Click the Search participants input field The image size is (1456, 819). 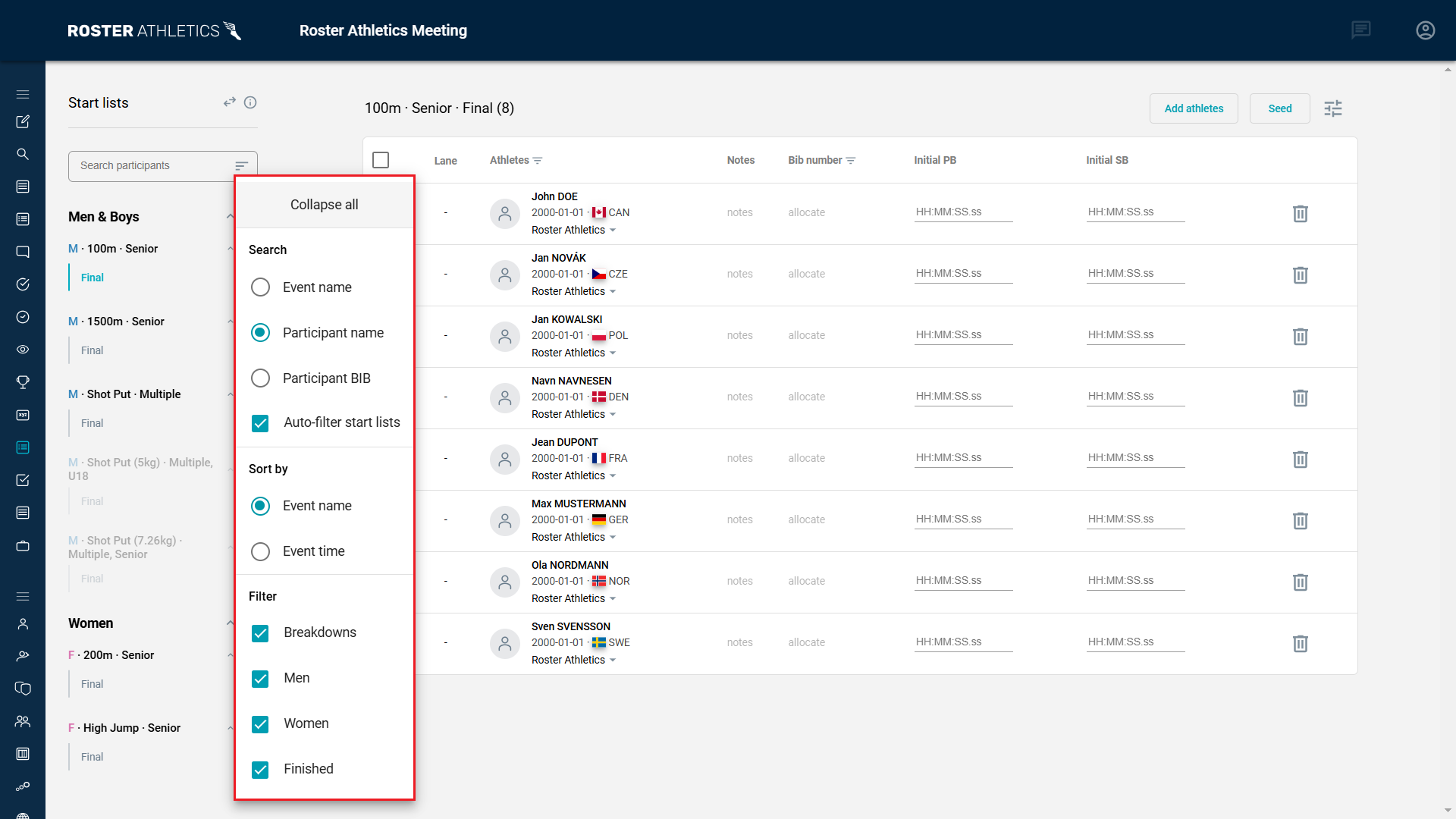click(x=152, y=166)
